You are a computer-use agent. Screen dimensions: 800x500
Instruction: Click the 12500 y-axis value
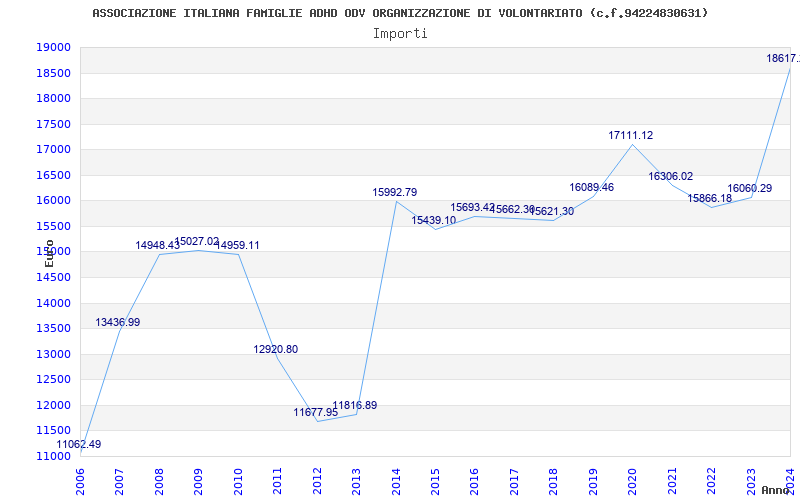(x=53, y=380)
